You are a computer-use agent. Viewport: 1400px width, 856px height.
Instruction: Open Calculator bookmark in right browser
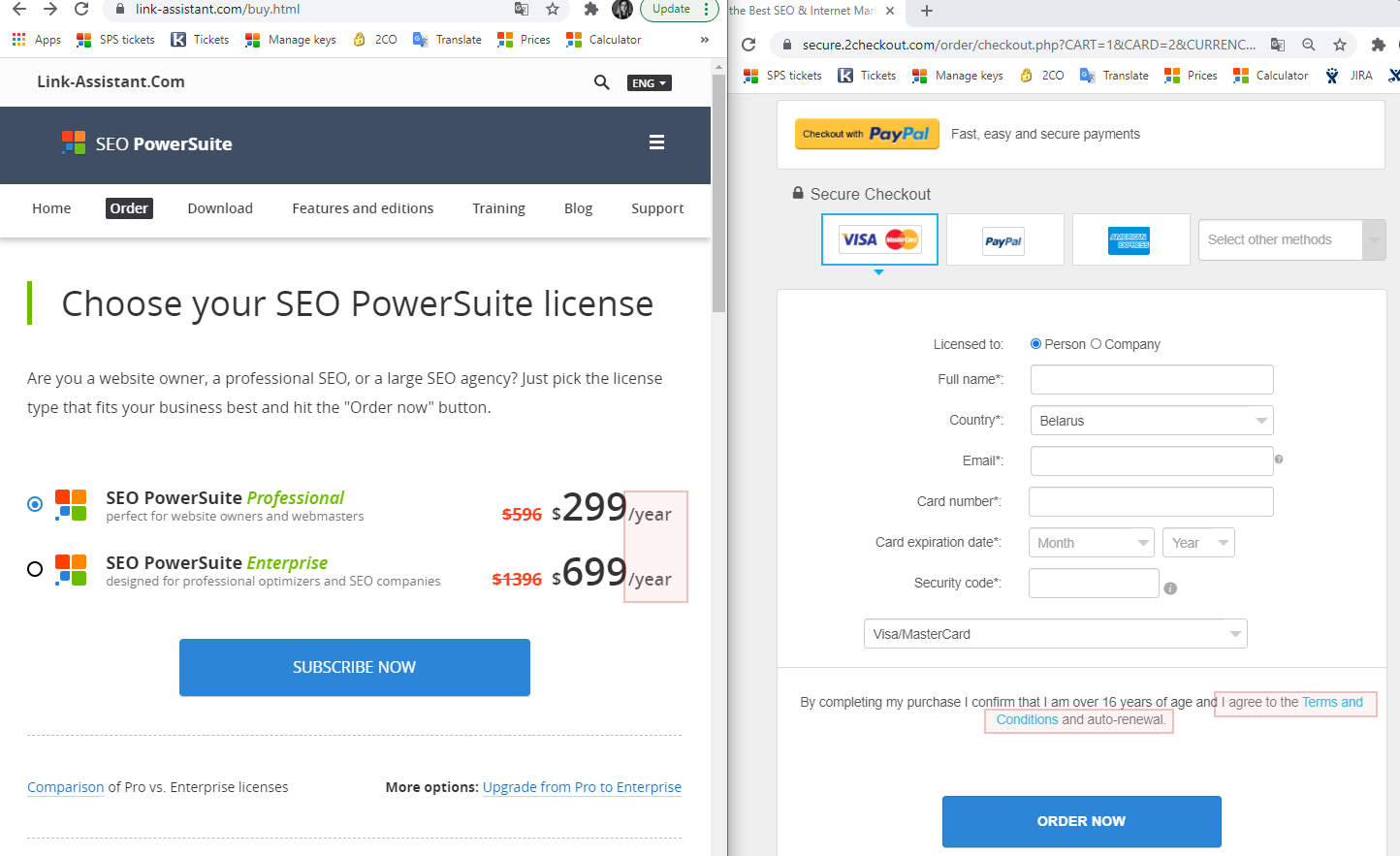tap(1270, 76)
